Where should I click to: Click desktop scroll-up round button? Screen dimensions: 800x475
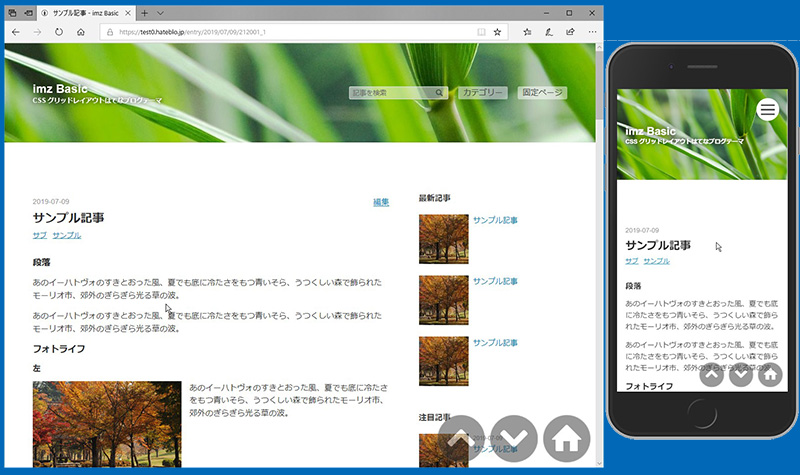(x=461, y=439)
